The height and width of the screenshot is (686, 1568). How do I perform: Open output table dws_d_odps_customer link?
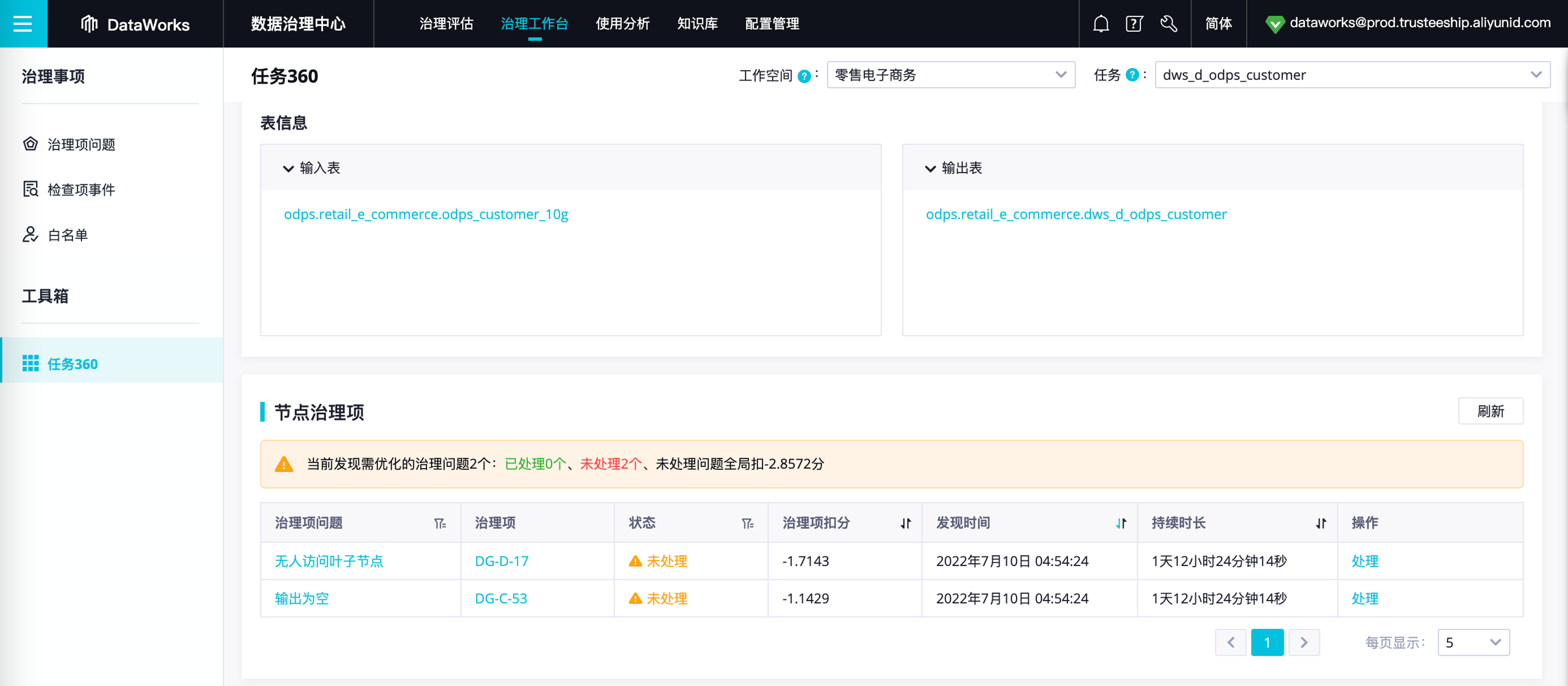[x=1076, y=214]
